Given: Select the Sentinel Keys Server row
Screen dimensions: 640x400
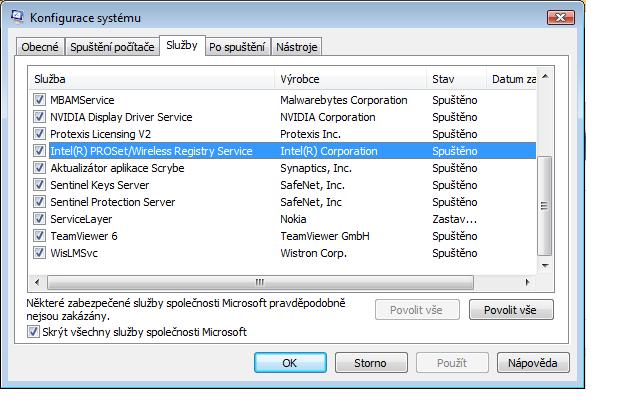Looking at the screenshot, I should 100,185.
